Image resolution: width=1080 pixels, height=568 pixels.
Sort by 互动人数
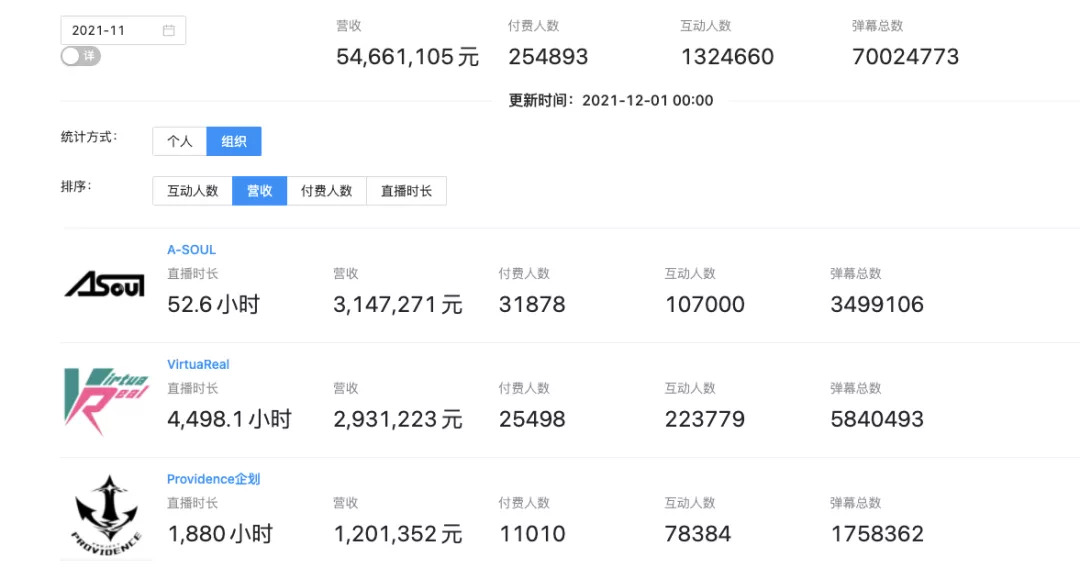pos(192,191)
